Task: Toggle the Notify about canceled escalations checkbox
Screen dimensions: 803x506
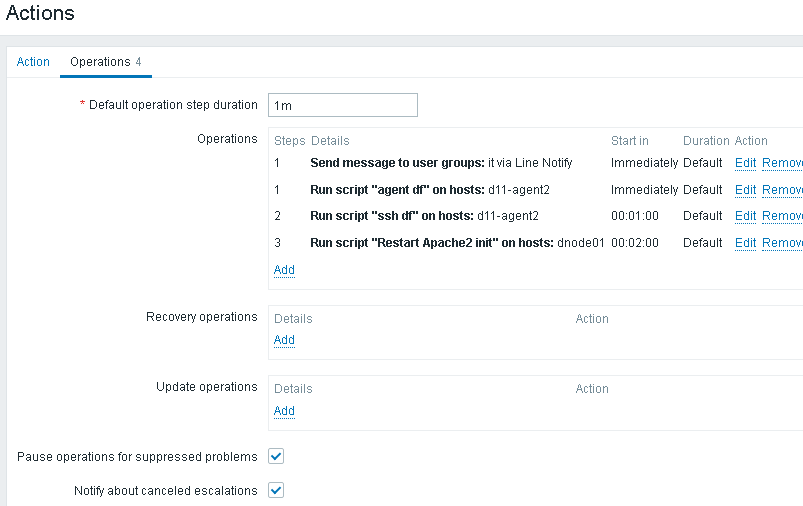Action: pyautogui.click(x=277, y=491)
